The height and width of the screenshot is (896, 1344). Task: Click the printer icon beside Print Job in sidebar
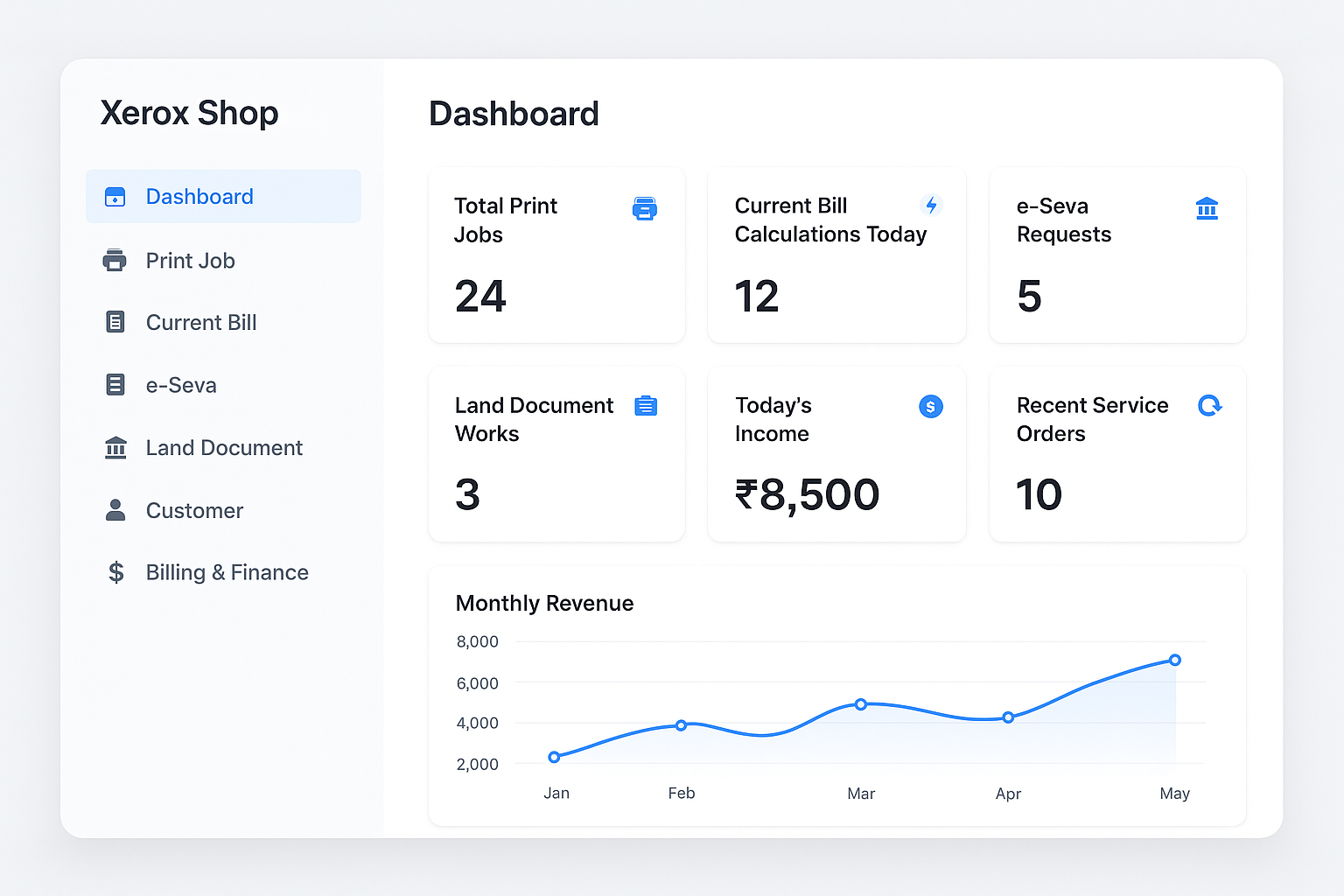point(115,261)
